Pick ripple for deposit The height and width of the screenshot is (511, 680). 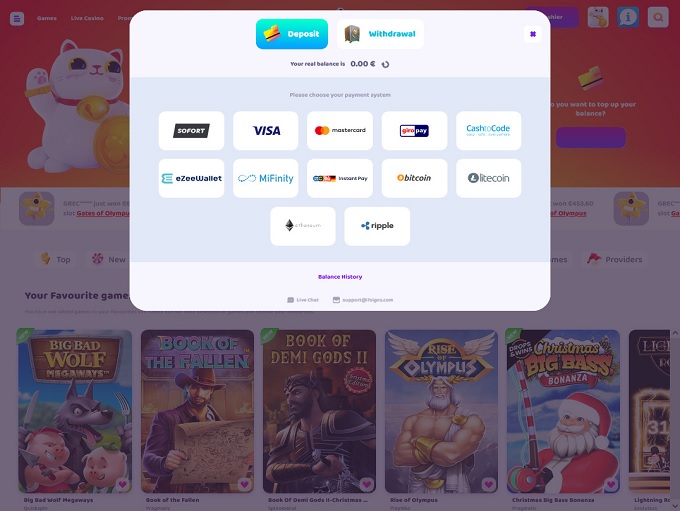coord(377,226)
